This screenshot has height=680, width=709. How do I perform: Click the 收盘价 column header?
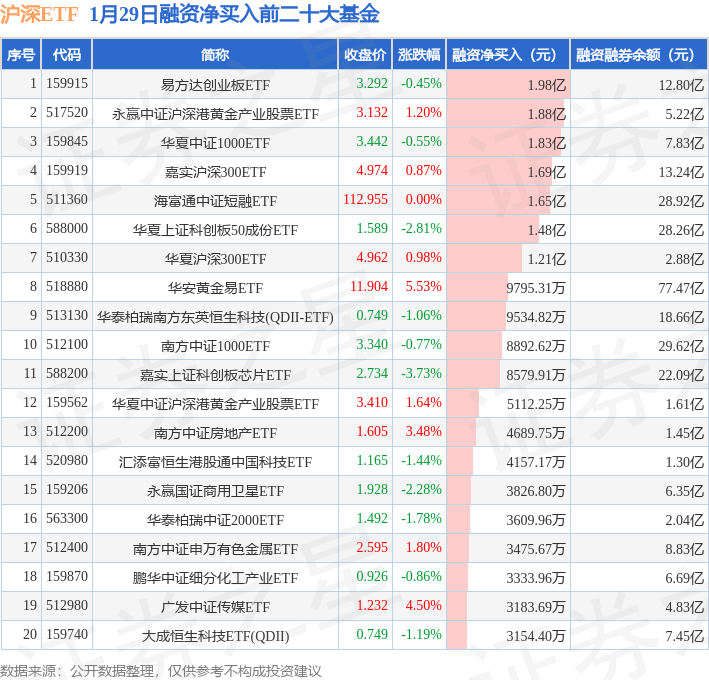point(365,55)
